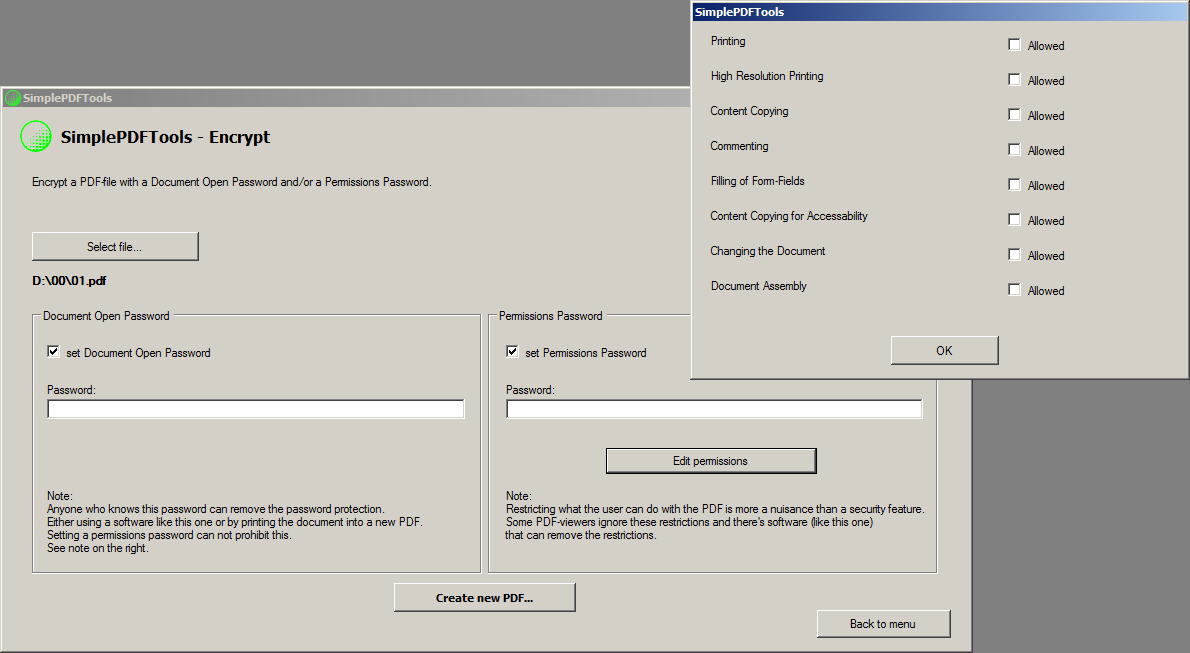Click the Document Assembly label
The image size is (1190, 653).
[758, 286]
